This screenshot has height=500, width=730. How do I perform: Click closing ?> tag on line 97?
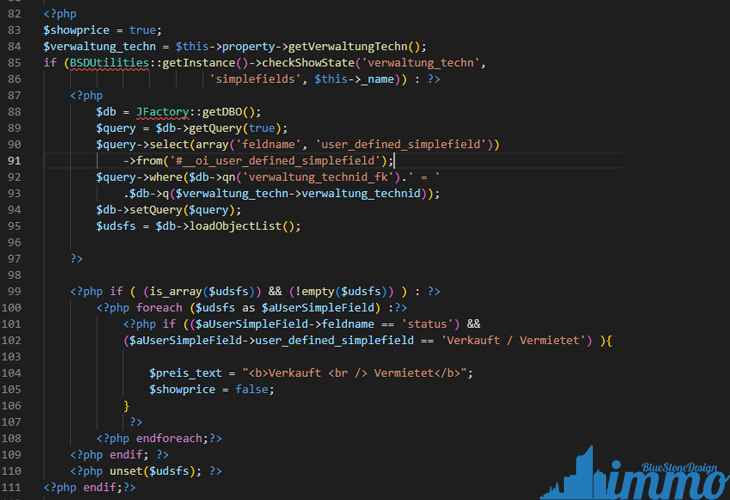point(76,259)
